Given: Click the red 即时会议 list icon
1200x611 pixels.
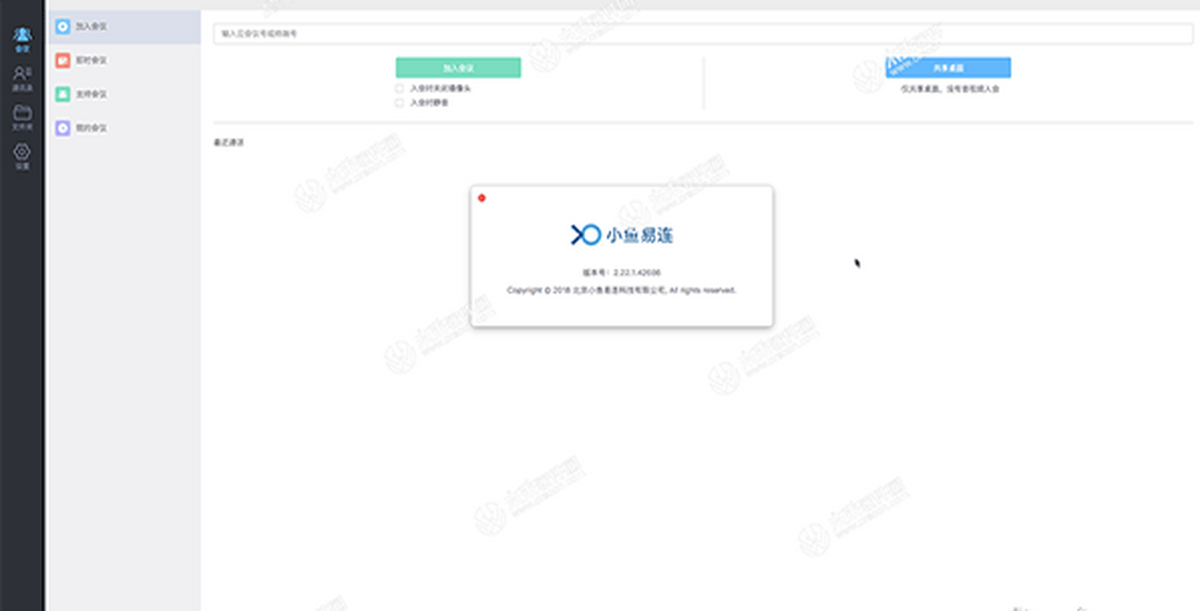Looking at the screenshot, I should (63, 60).
